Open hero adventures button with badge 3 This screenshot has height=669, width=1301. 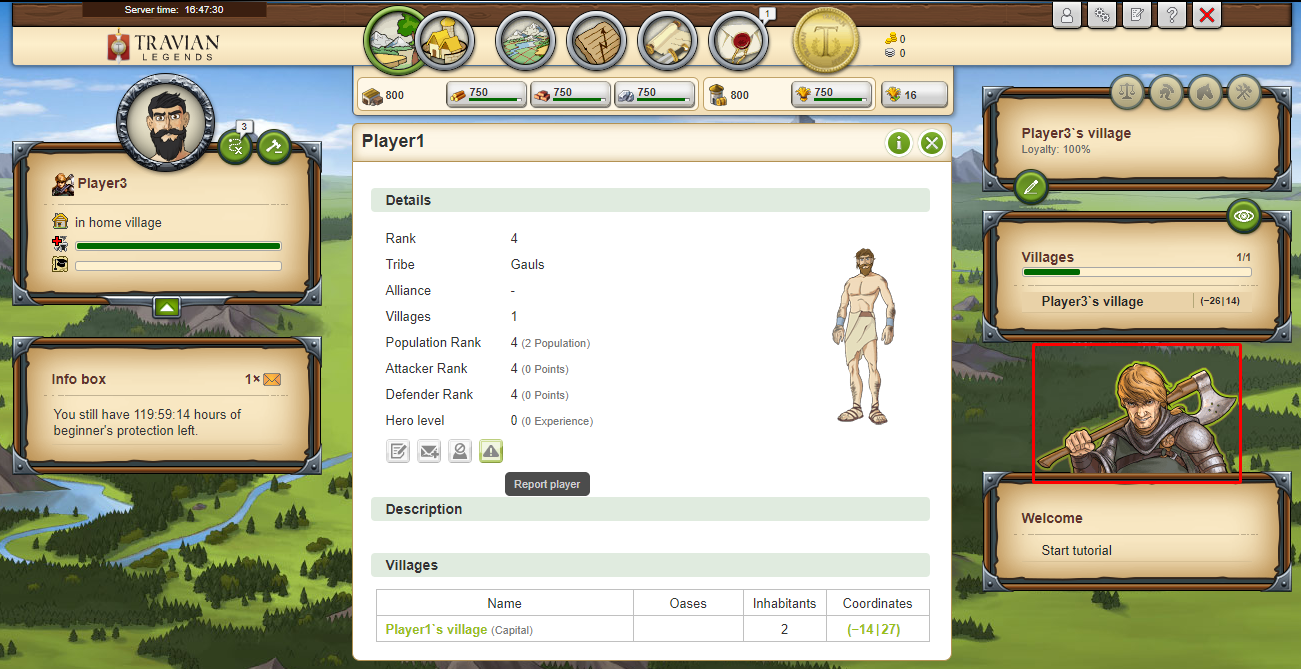click(x=236, y=147)
